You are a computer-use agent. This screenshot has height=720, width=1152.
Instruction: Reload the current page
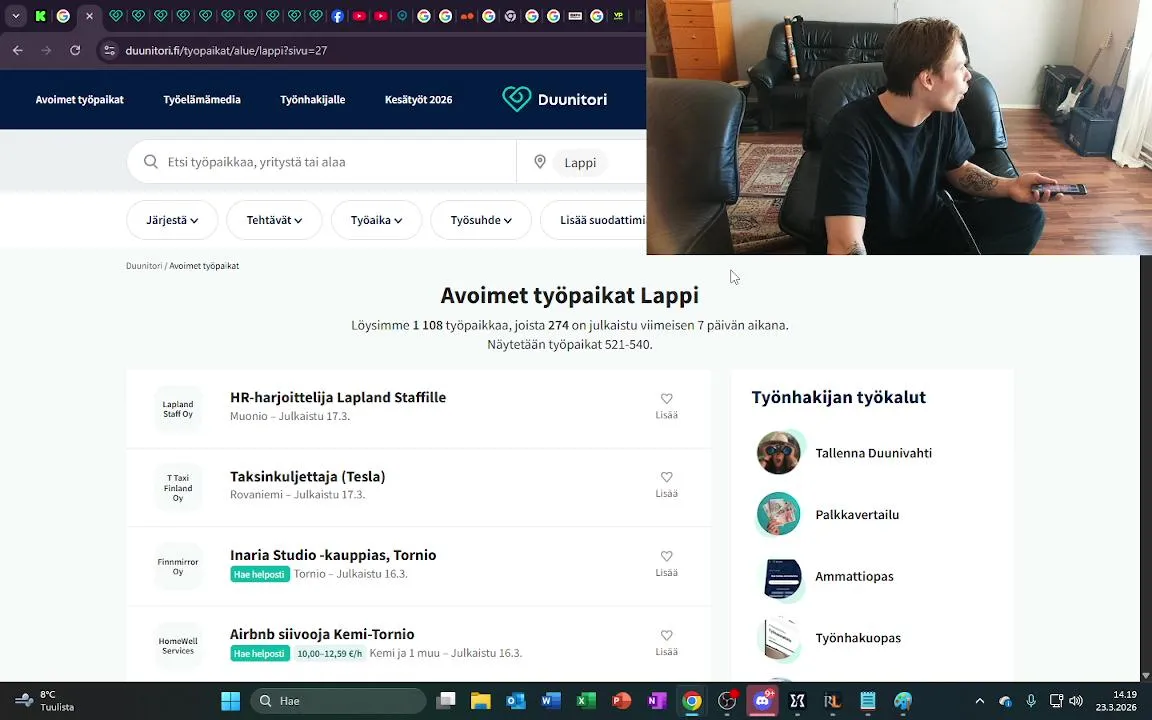click(x=75, y=50)
